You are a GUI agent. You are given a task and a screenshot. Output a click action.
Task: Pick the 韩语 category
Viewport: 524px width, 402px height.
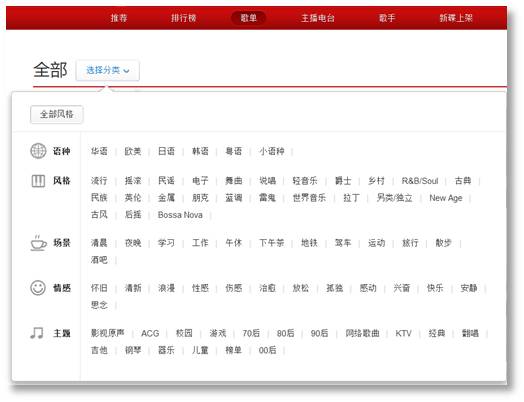tap(200, 151)
